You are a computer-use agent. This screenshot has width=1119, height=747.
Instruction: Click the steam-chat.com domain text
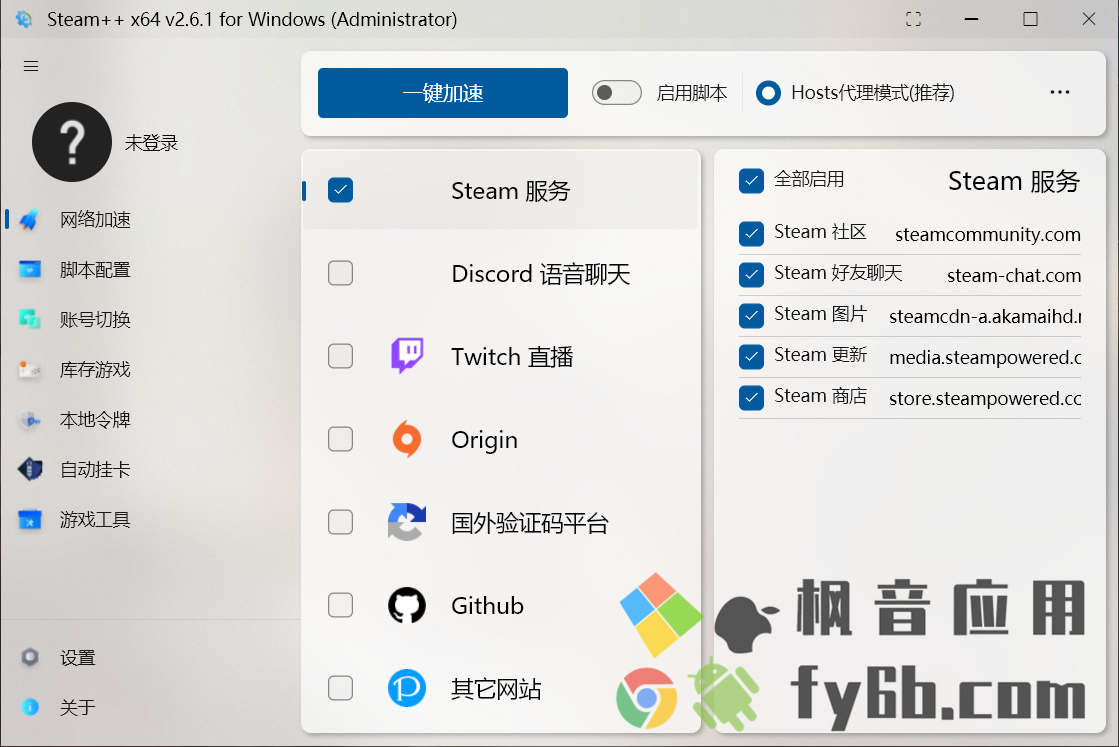click(1014, 275)
